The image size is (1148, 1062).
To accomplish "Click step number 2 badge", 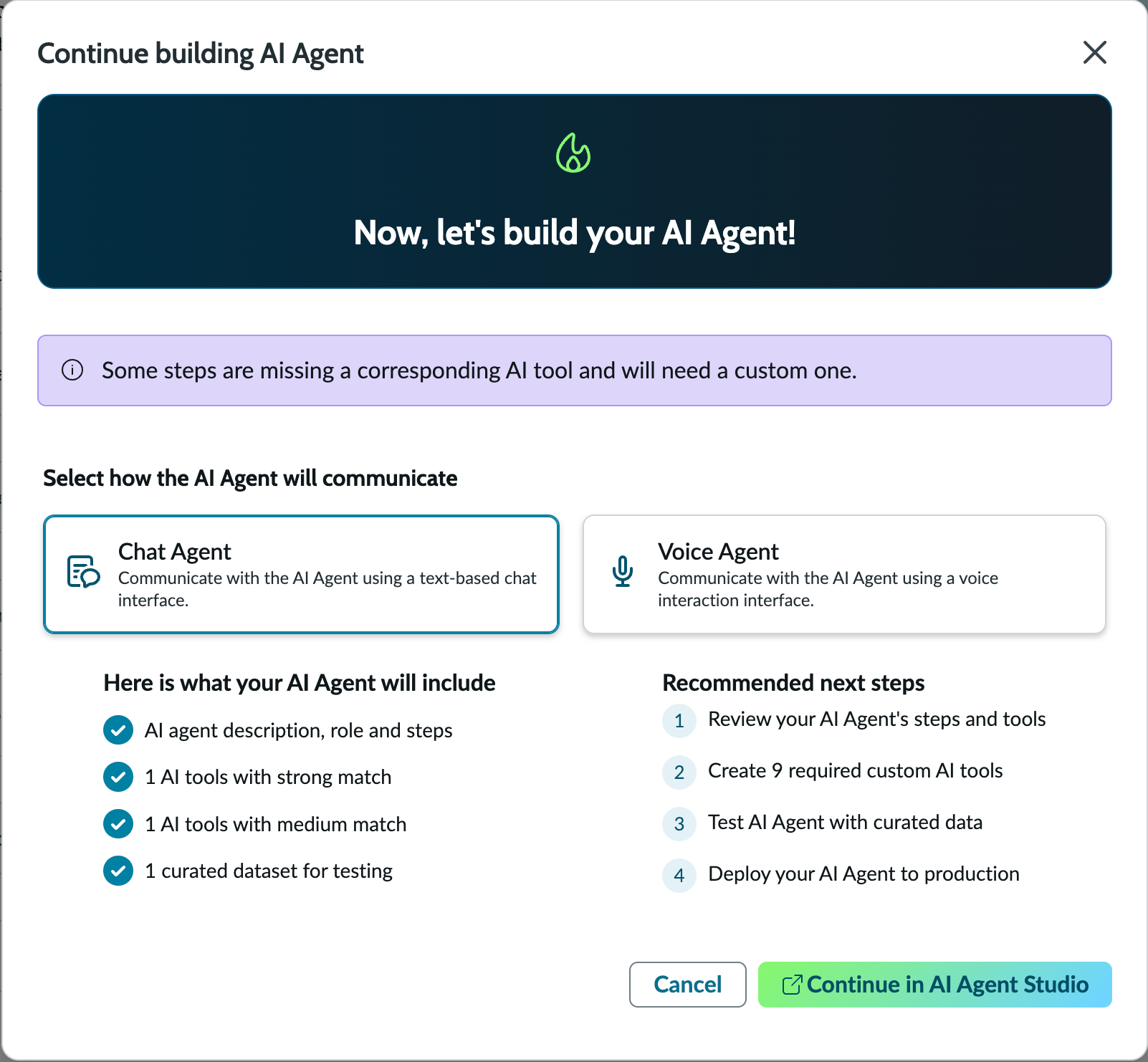I will [x=679, y=772].
